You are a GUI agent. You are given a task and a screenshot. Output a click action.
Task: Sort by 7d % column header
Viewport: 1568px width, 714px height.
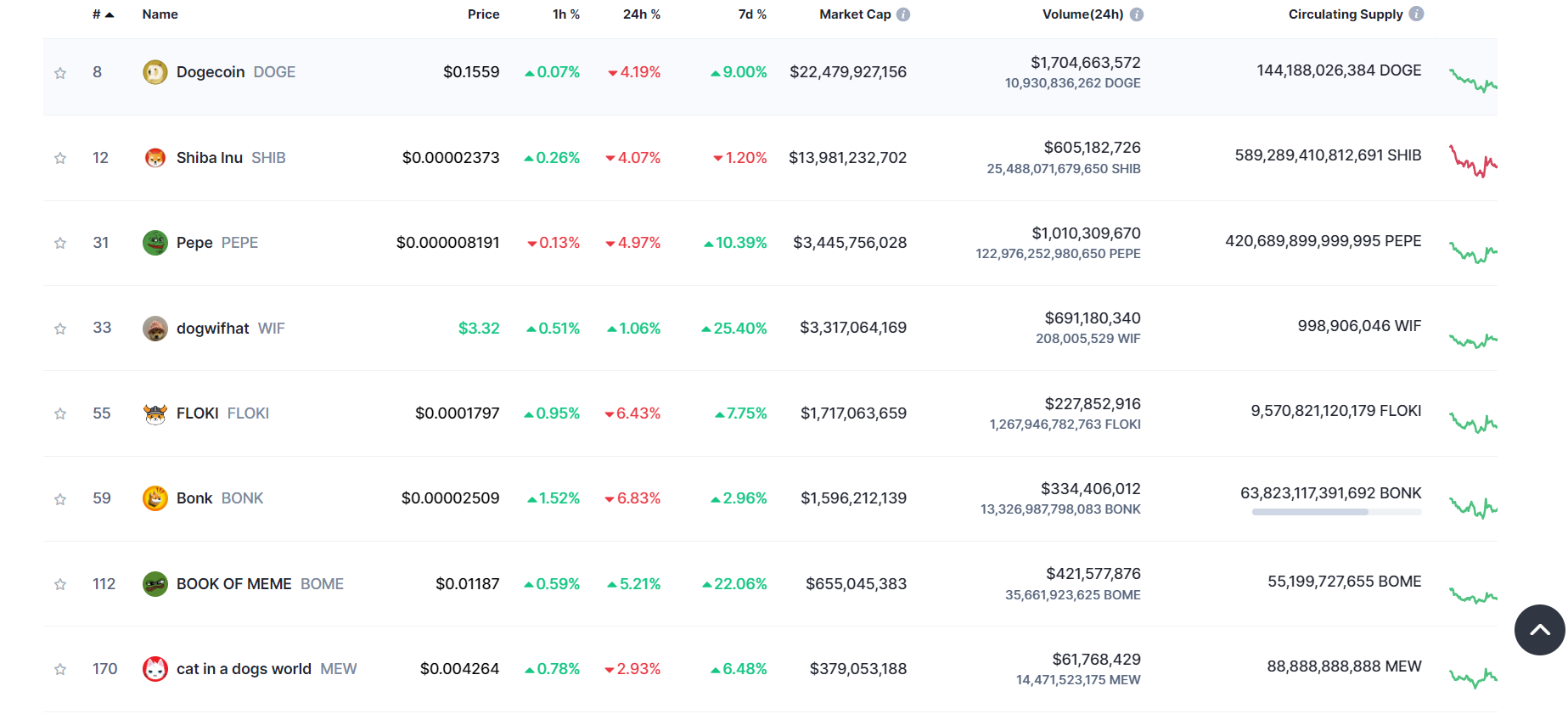point(752,14)
